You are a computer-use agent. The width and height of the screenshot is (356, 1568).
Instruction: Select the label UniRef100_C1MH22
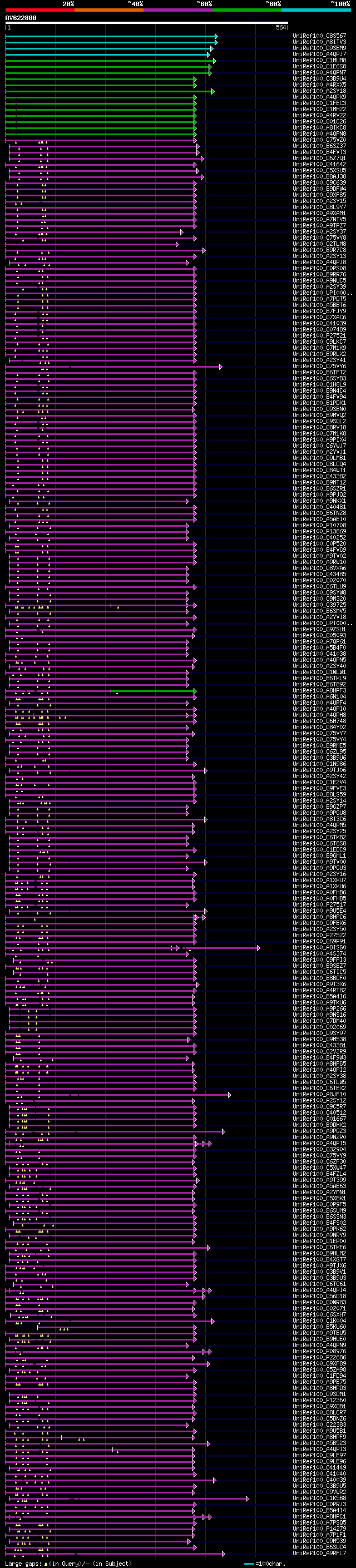[x=319, y=109]
